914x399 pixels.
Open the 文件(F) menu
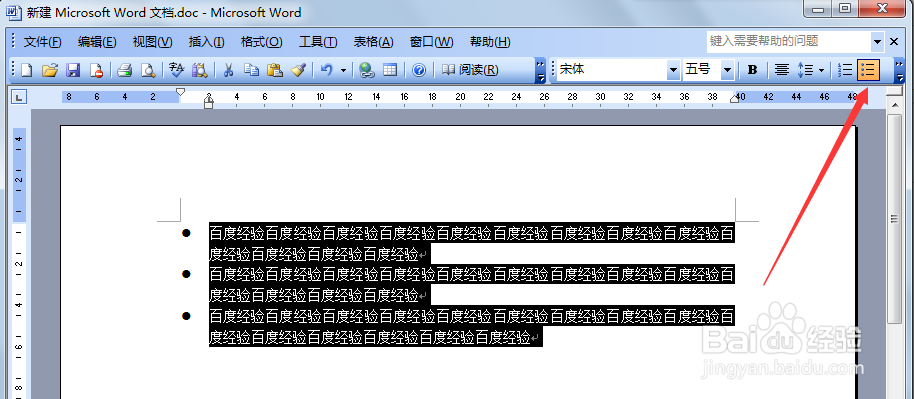click(43, 42)
